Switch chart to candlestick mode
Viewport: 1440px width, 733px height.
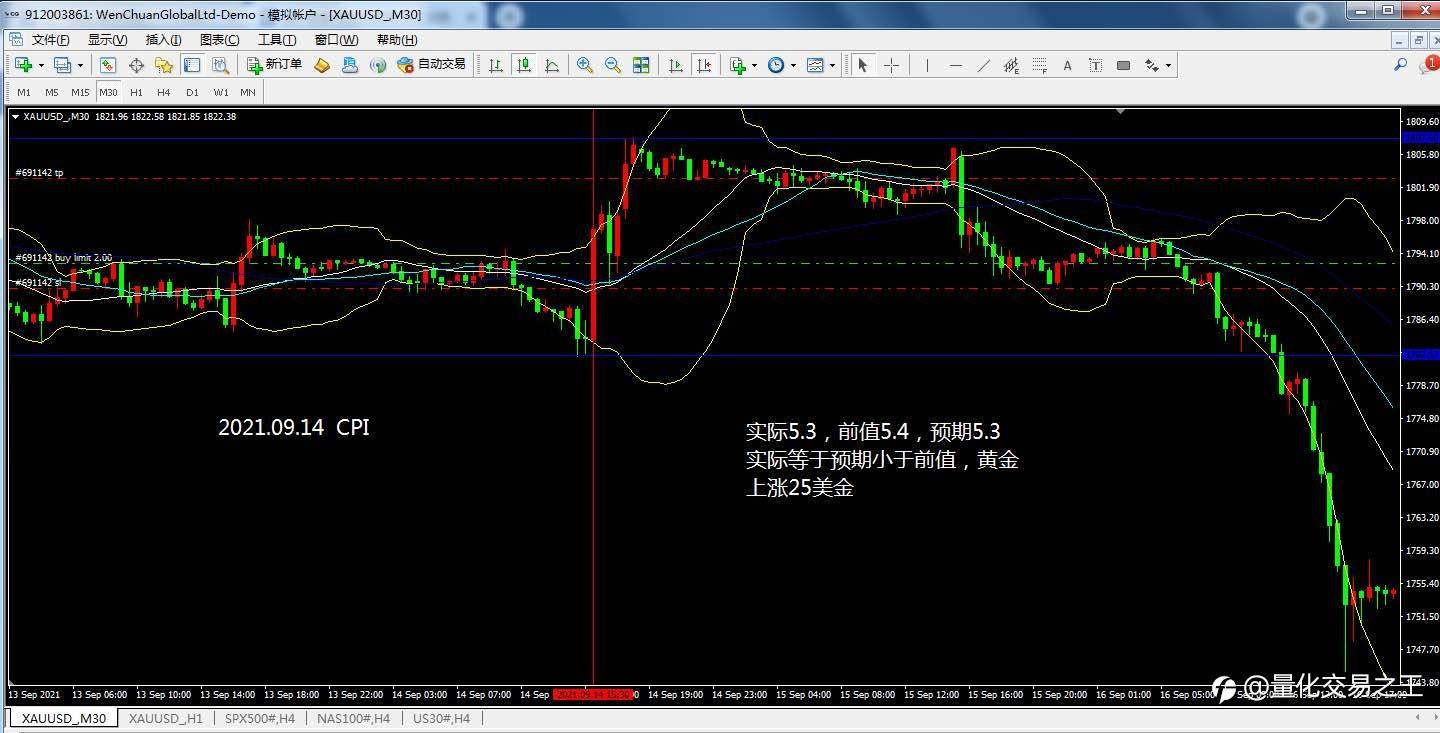click(x=524, y=65)
